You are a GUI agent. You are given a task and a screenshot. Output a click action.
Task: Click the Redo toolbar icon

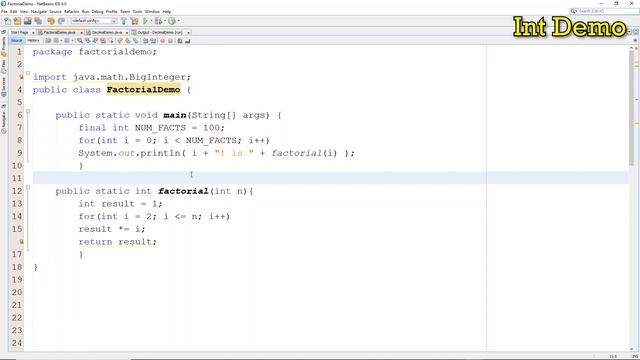(61, 21)
